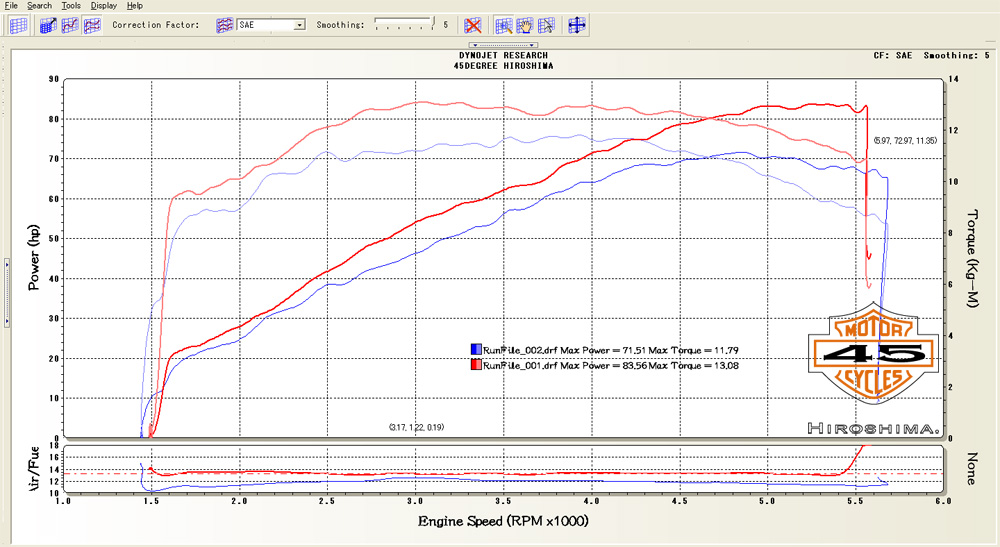Click the left edge panel expander handle
Viewport: 1000px width, 547px height.
point(5,292)
